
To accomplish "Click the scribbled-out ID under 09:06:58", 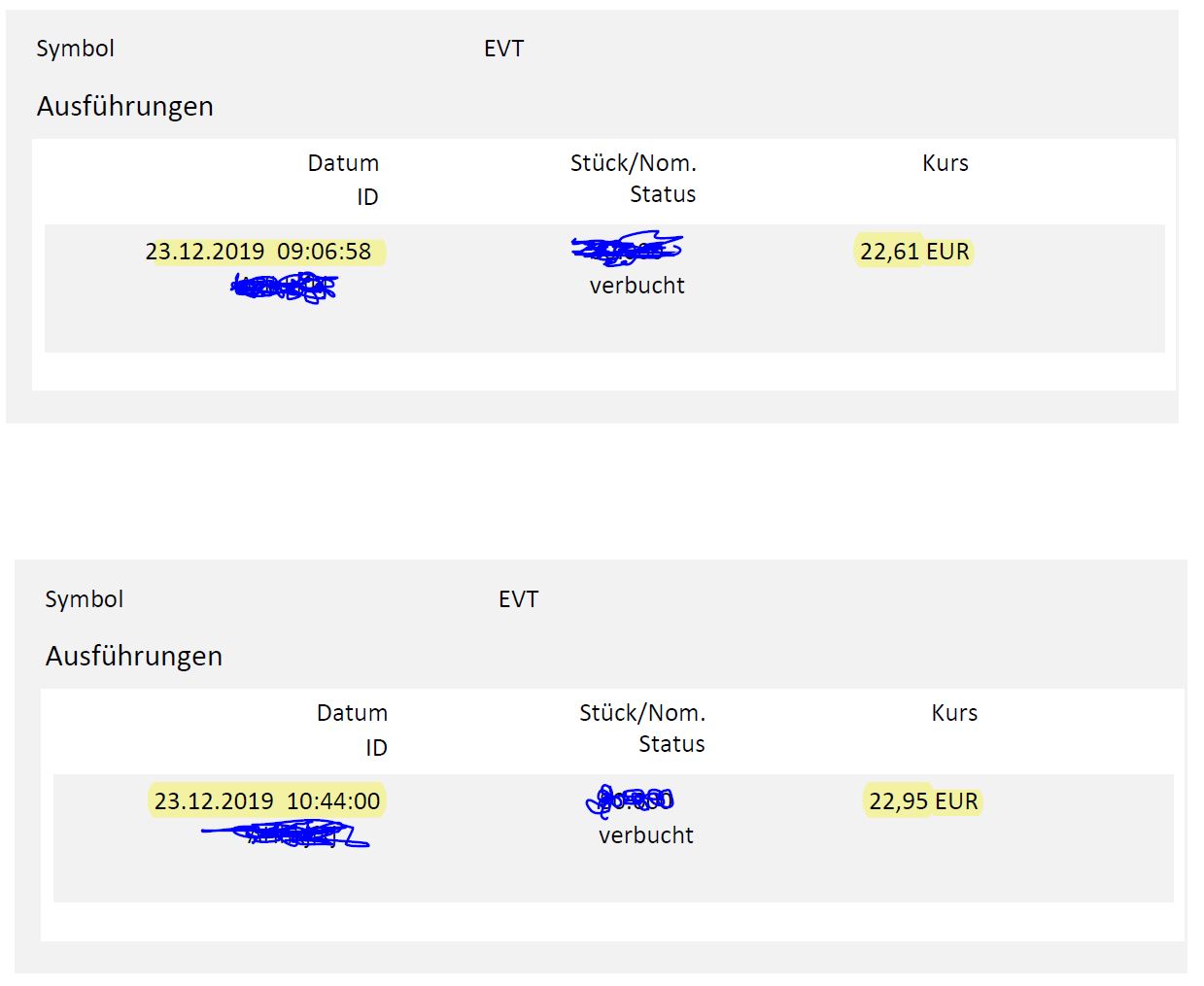I will pyautogui.click(x=285, y=287).
